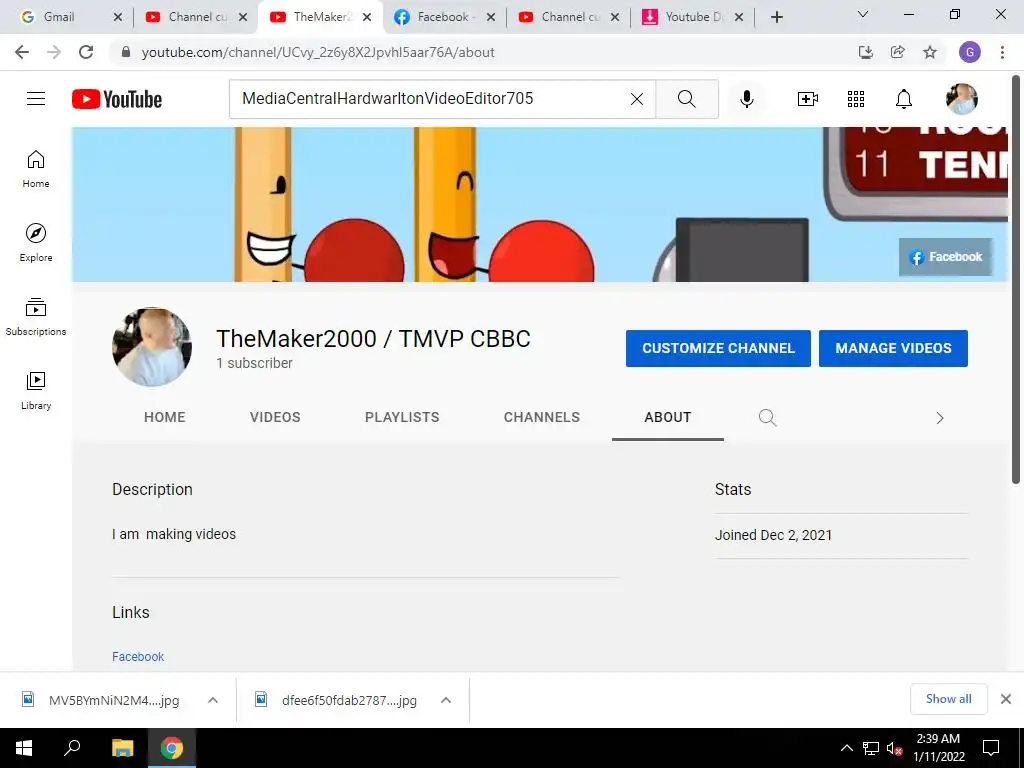Submit search with magnifier button
The width and height of the screenshot is (1024, 768).
point(686,99)
